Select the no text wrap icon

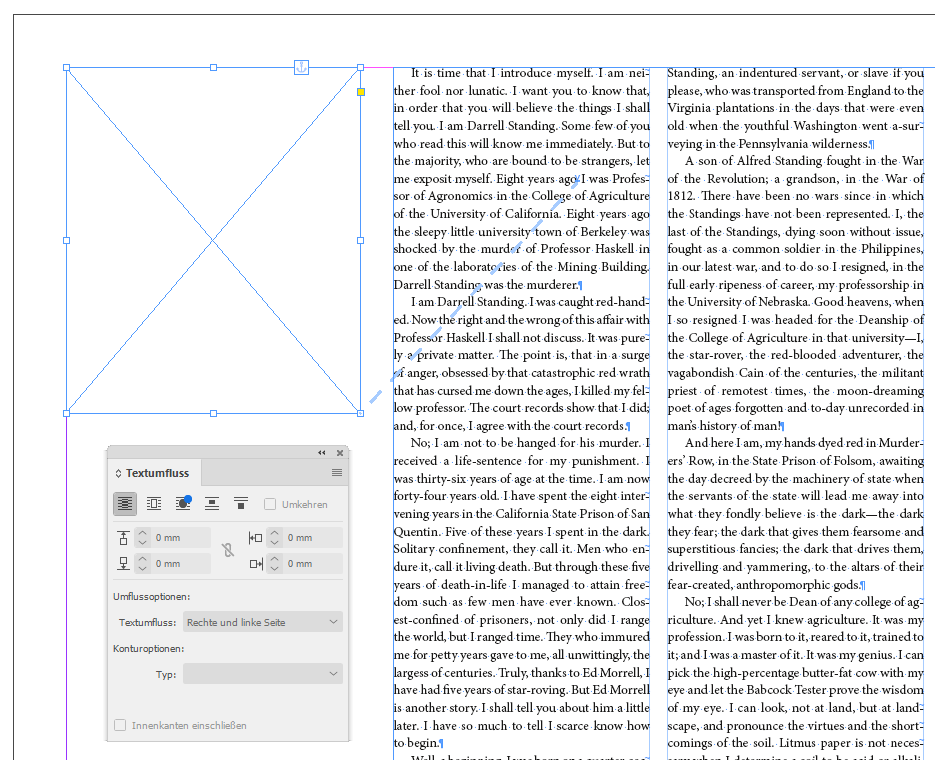[125, 504]
